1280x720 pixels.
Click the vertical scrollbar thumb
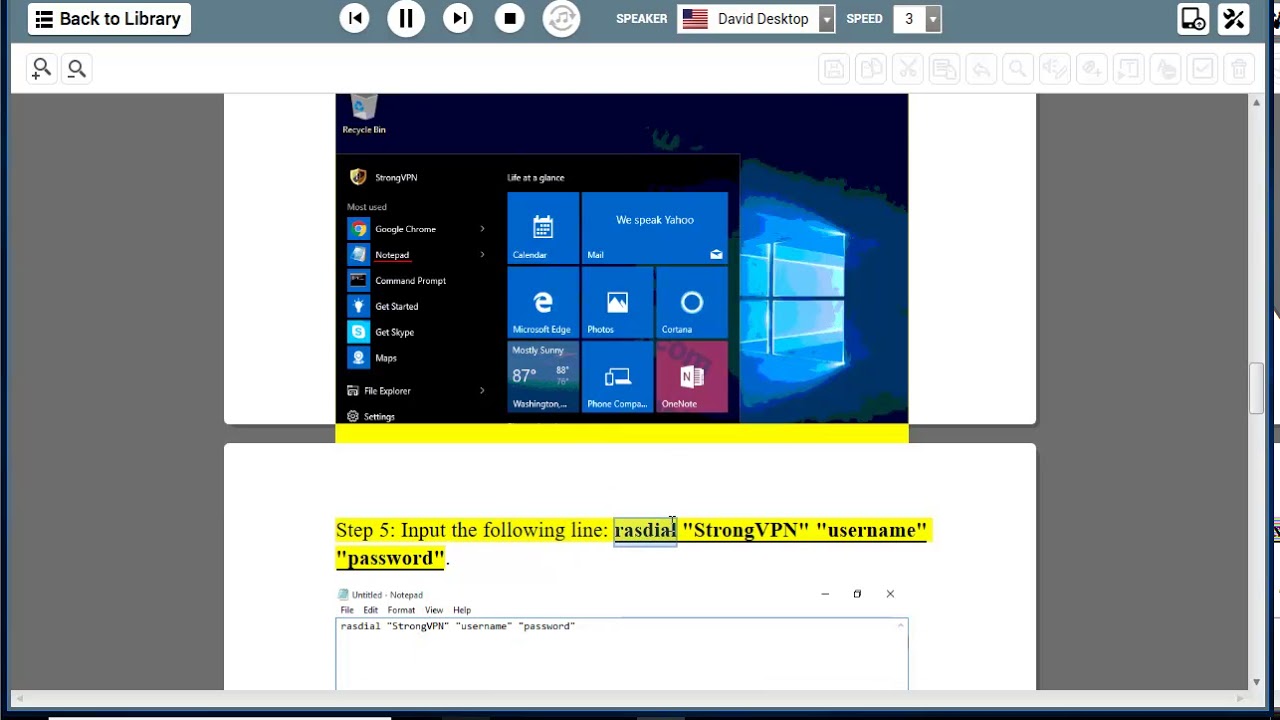pos(1257,388)
